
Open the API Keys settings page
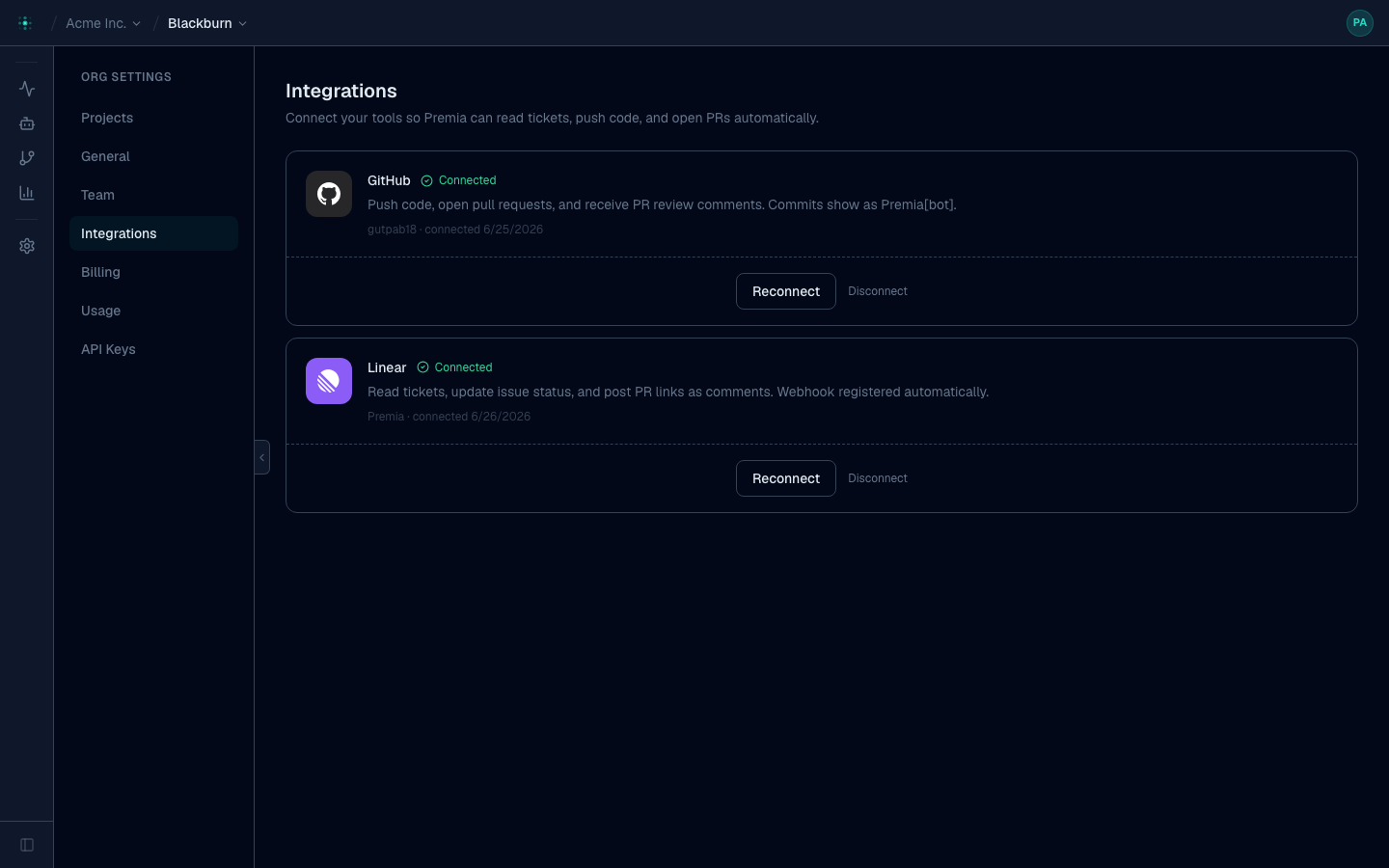point(153,349)
